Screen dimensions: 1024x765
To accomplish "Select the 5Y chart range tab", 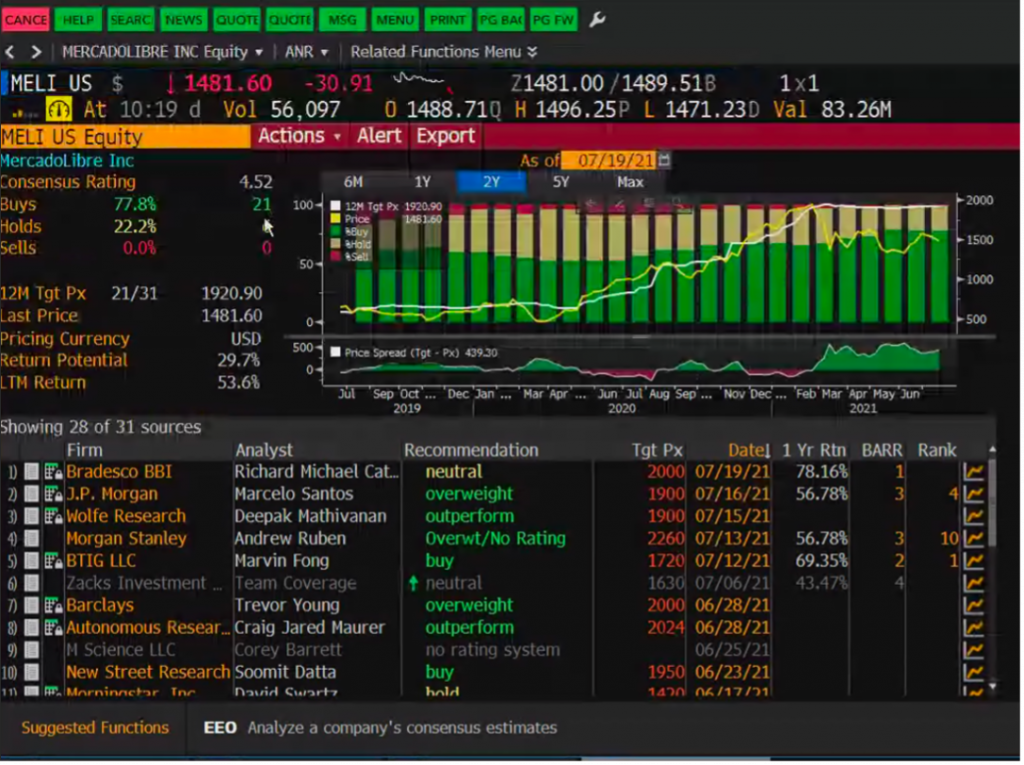I will (562, 182).
